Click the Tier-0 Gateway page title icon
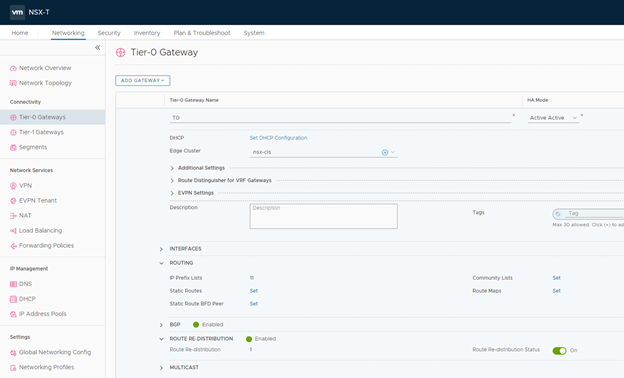 [x=121, y=53]
